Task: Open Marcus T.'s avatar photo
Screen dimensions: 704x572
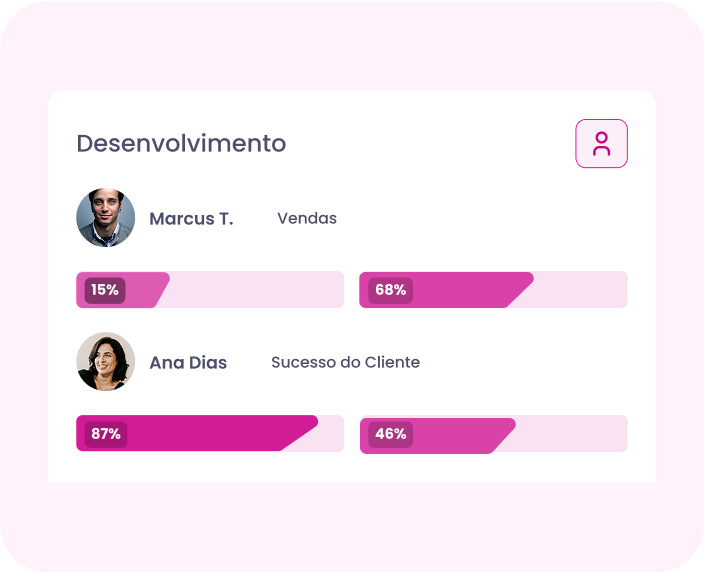Action: coord(105,218)
